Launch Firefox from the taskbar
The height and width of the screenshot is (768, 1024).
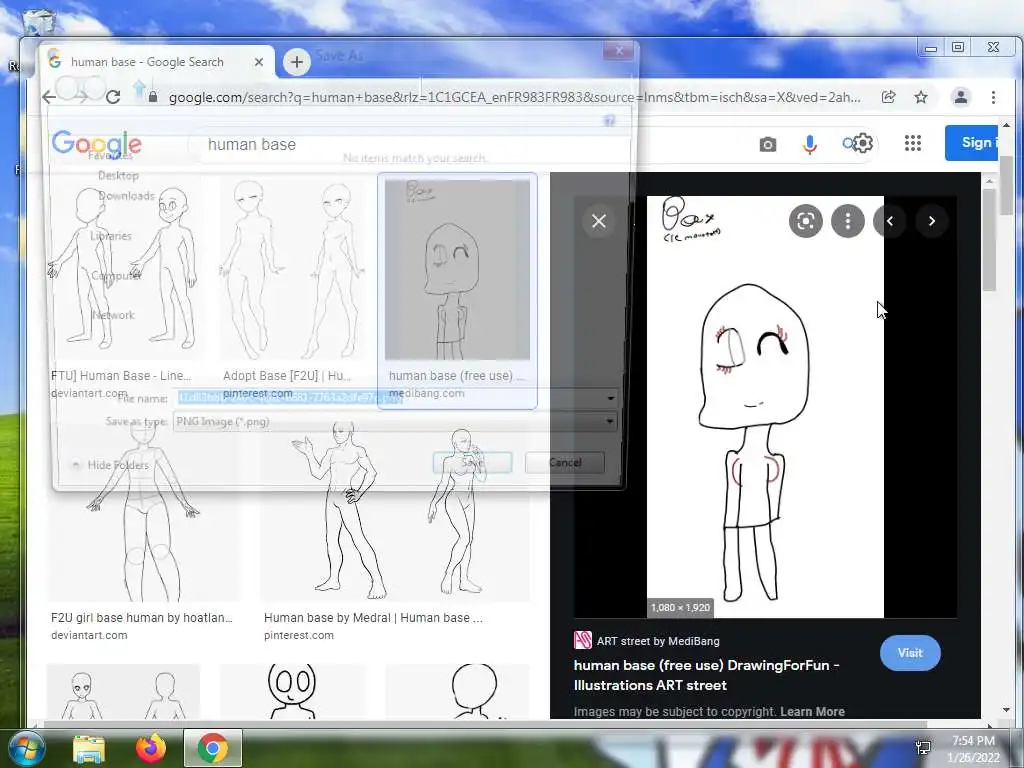(151, 748)
